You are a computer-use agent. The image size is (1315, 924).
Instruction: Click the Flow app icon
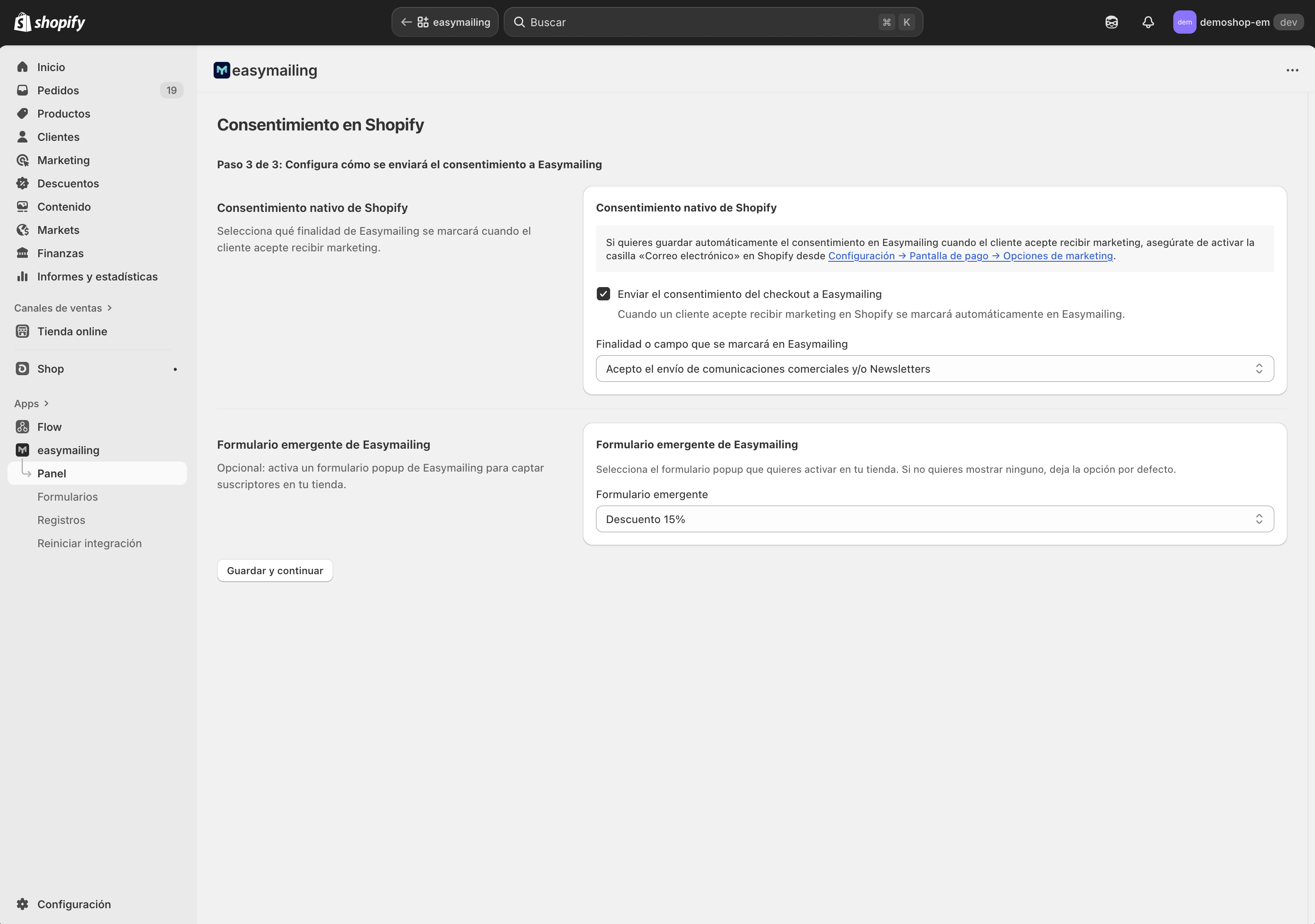[x=22, y=427]
